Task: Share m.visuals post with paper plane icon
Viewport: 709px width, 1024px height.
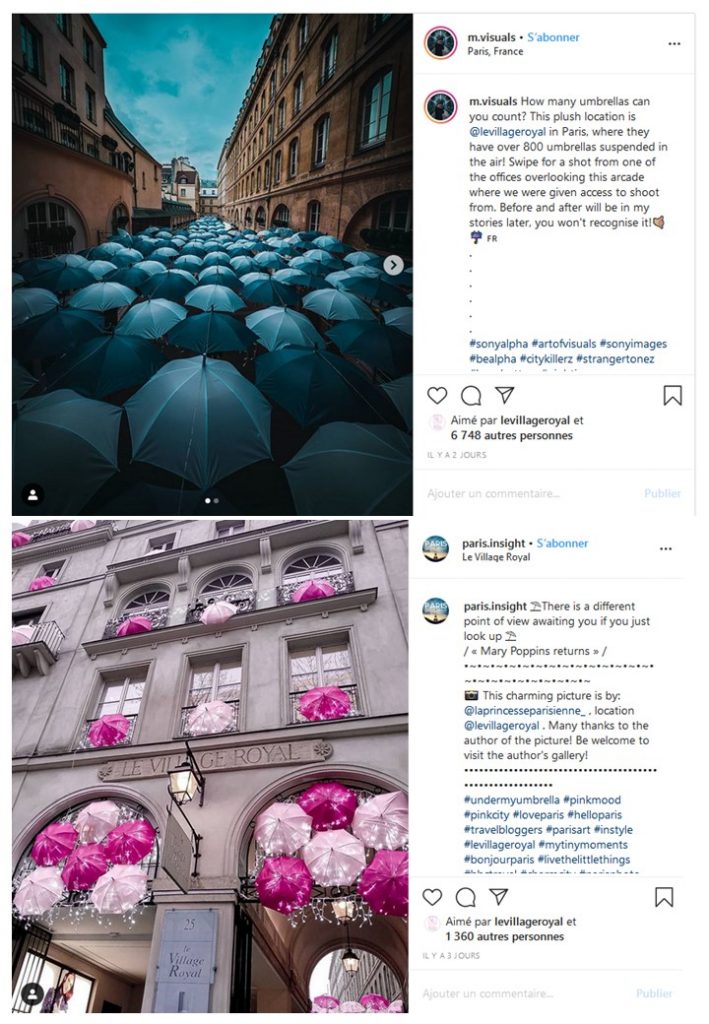Action: pyautogui.click(x=505, y=394)
